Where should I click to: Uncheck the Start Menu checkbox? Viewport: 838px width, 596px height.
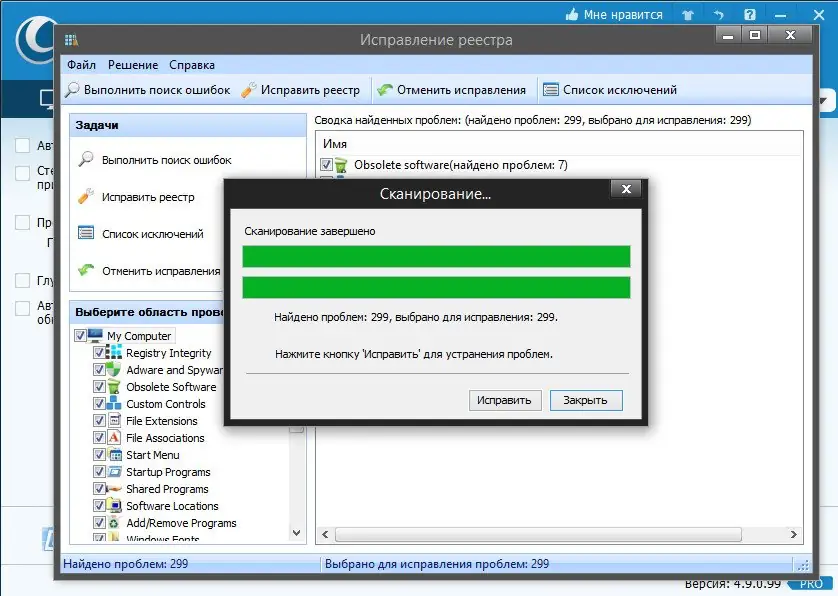click(x=99, y=454)
